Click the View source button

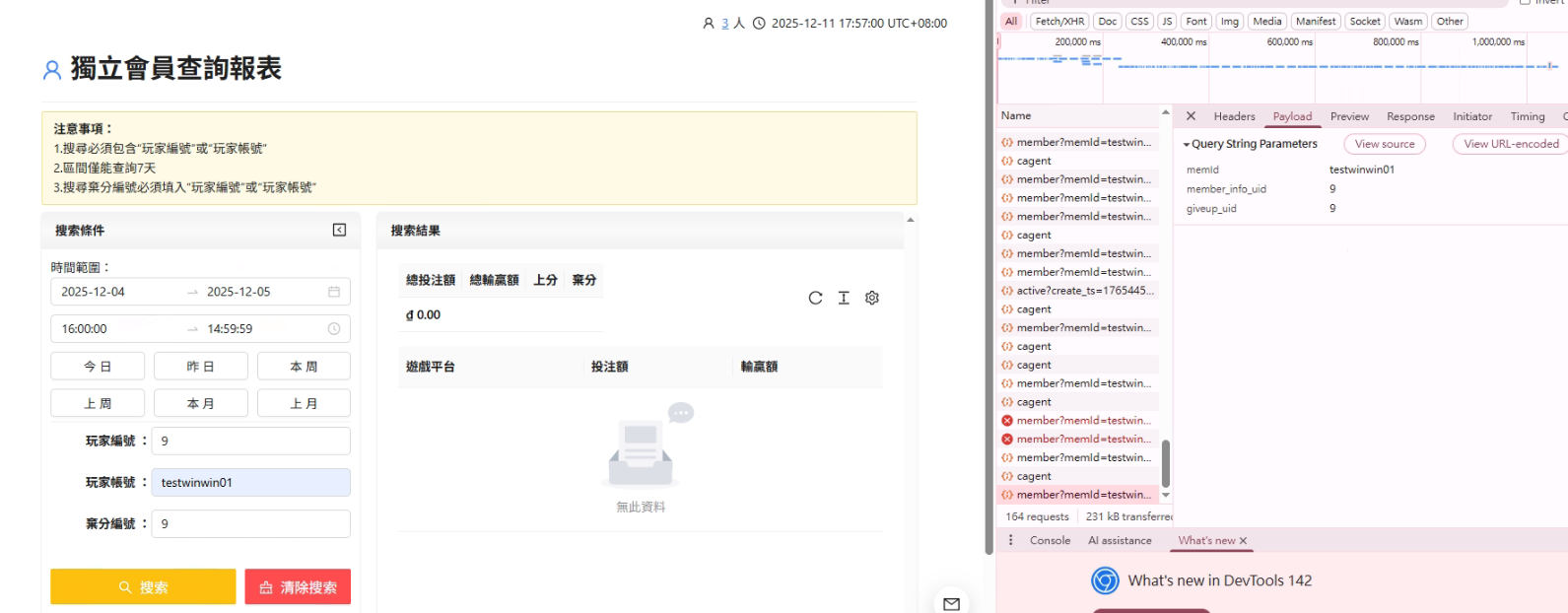point(1384,144)
